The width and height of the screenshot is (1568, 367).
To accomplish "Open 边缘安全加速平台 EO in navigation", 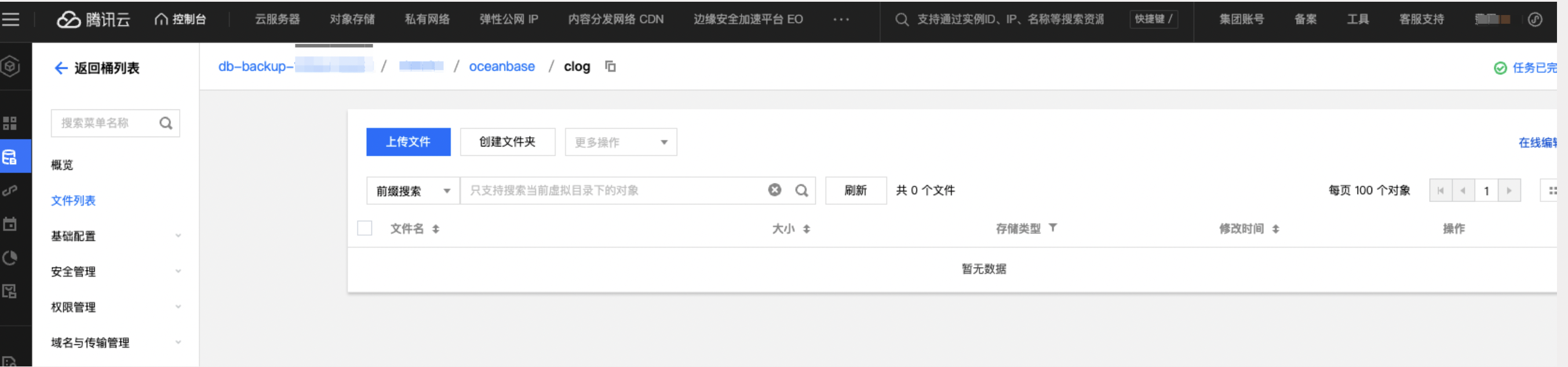I will [748, 20].
